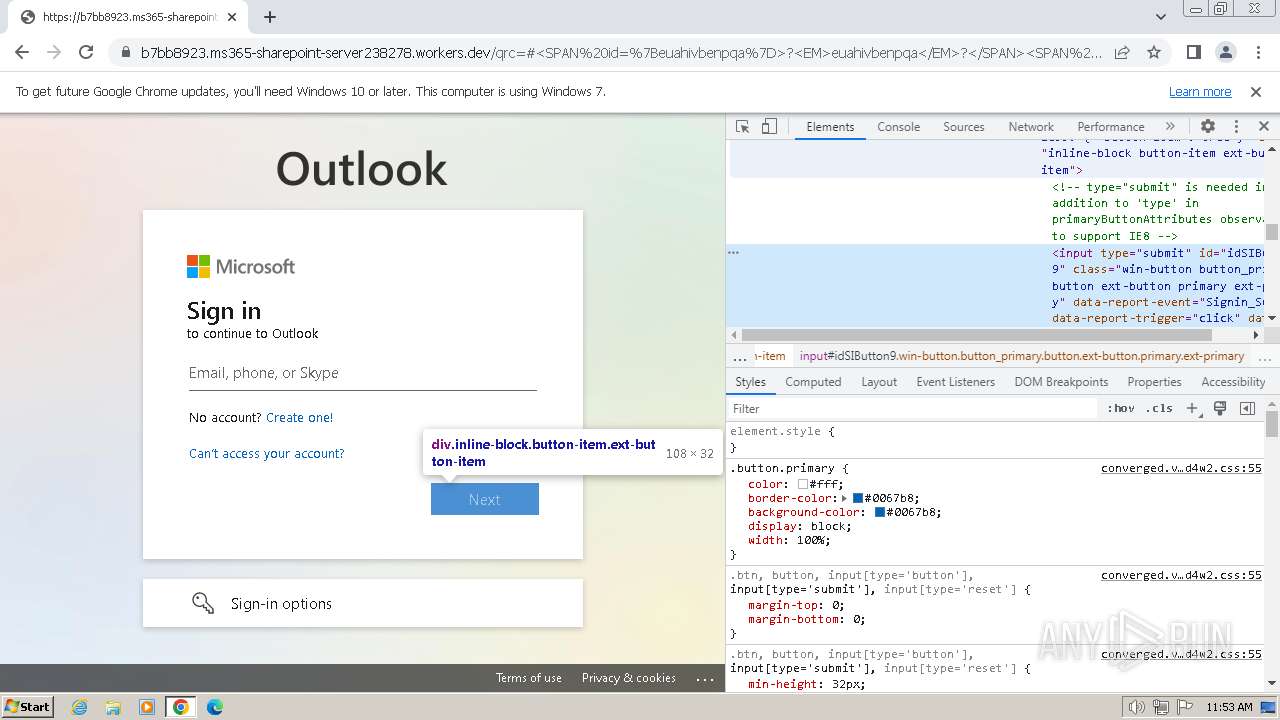Open DevTools settings gear
Viewport: 1280px width, 720px height.
(1208, 127)
